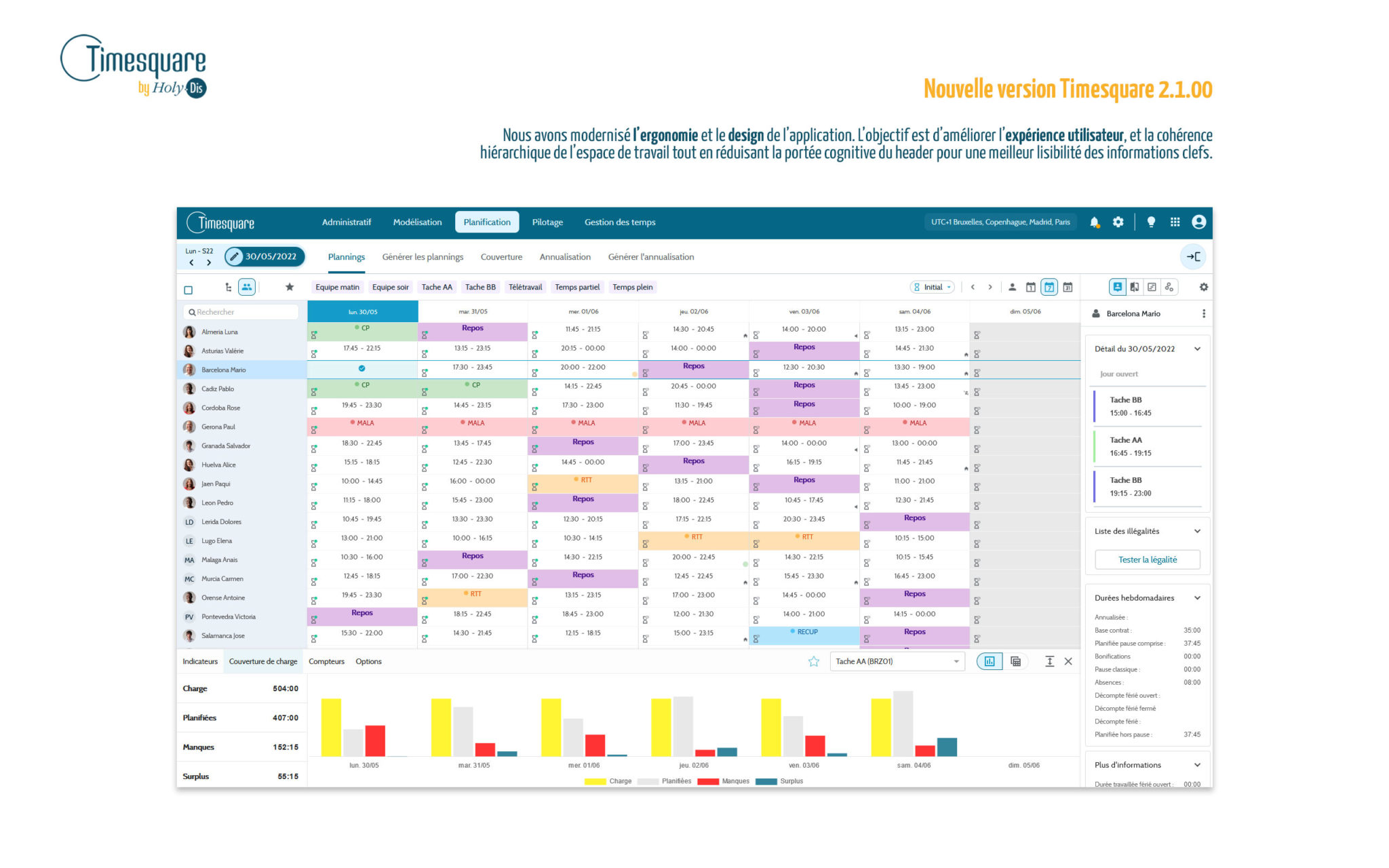Viewport: 1389px width, 868px height.
Task: Close the coverage panel with X
Action: point(1068,661)
